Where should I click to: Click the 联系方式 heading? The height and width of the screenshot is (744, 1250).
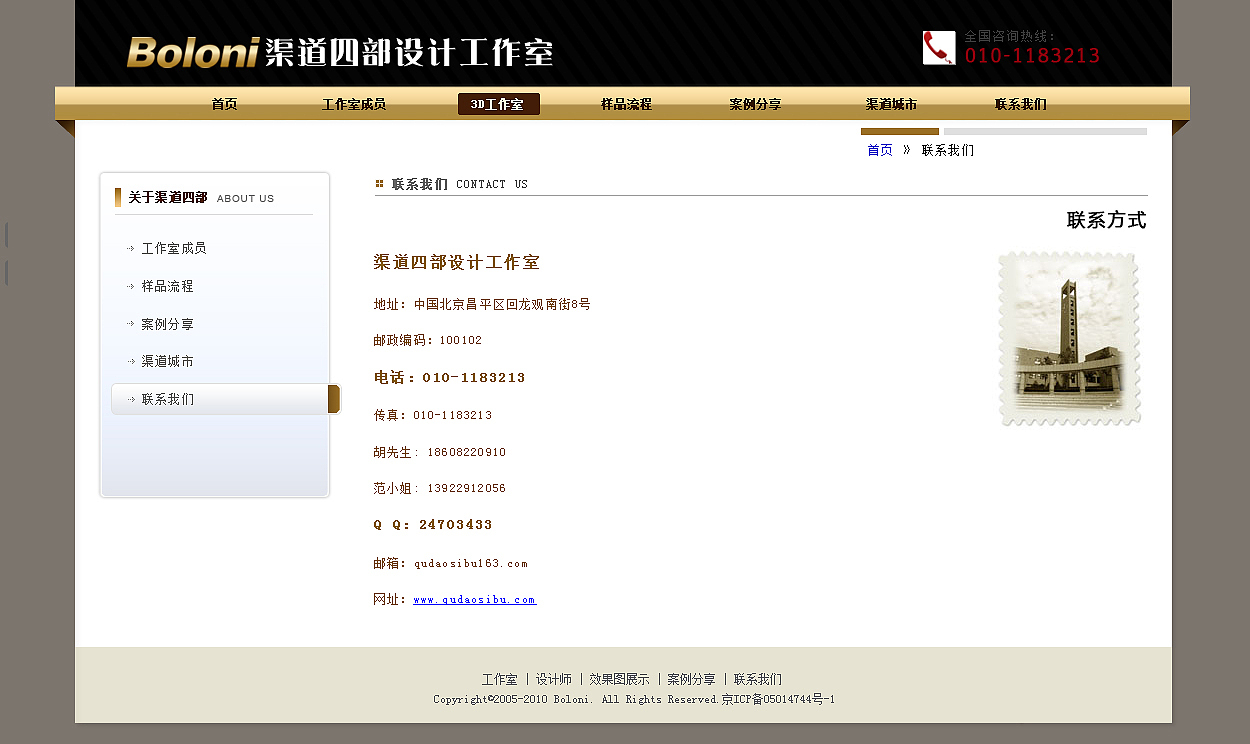[1106, 220]
